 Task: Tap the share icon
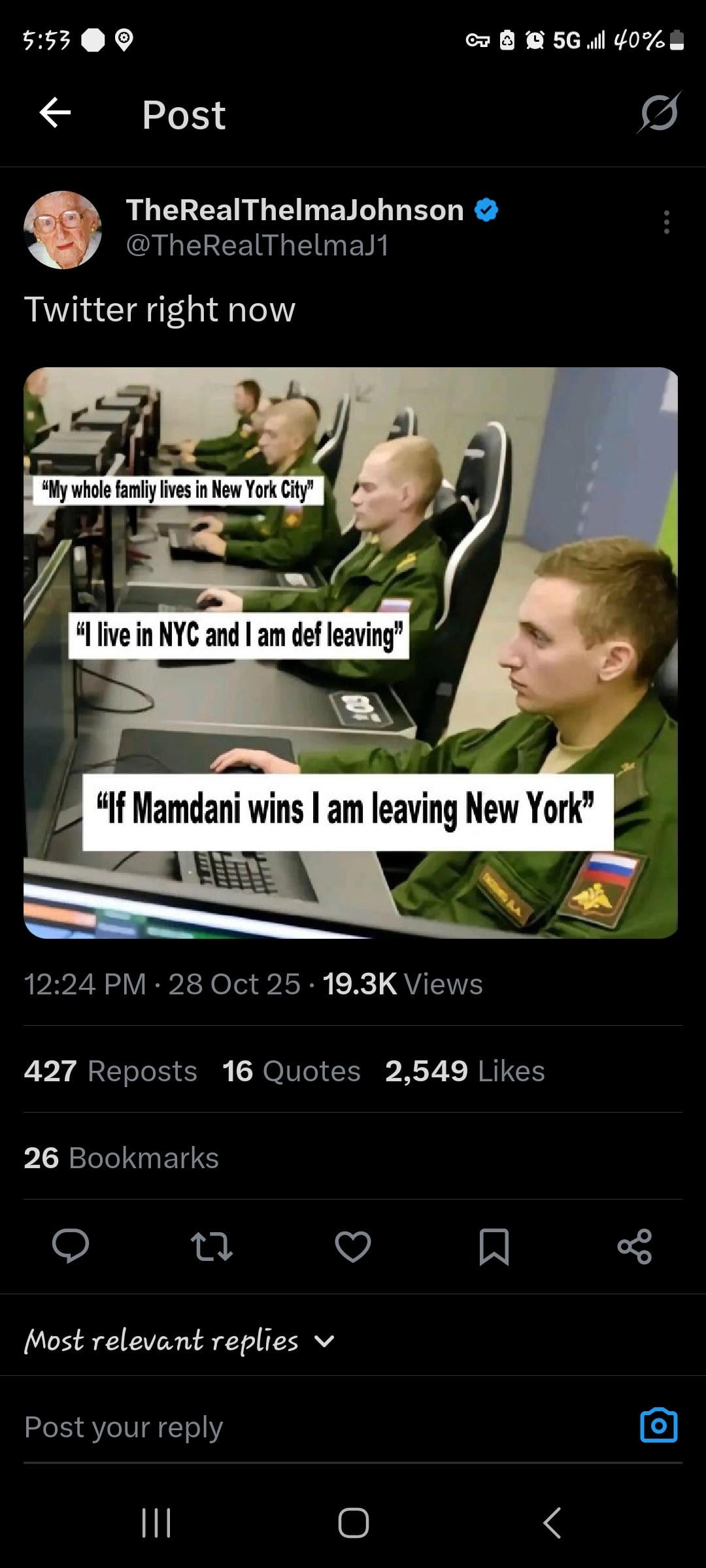tap(635, 1247)
